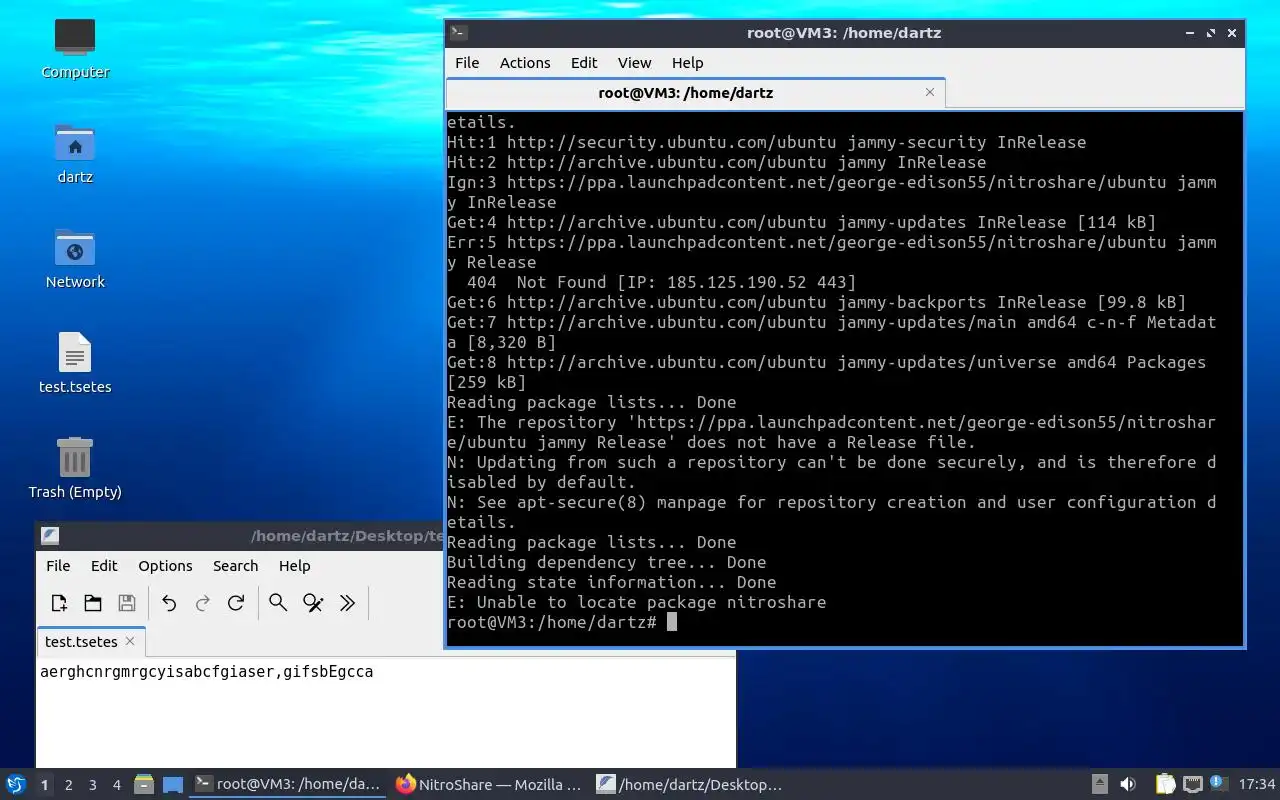Click the terminal icon in terminal title bar
Screen dimensions: 1280x800
tap(458, 33)
